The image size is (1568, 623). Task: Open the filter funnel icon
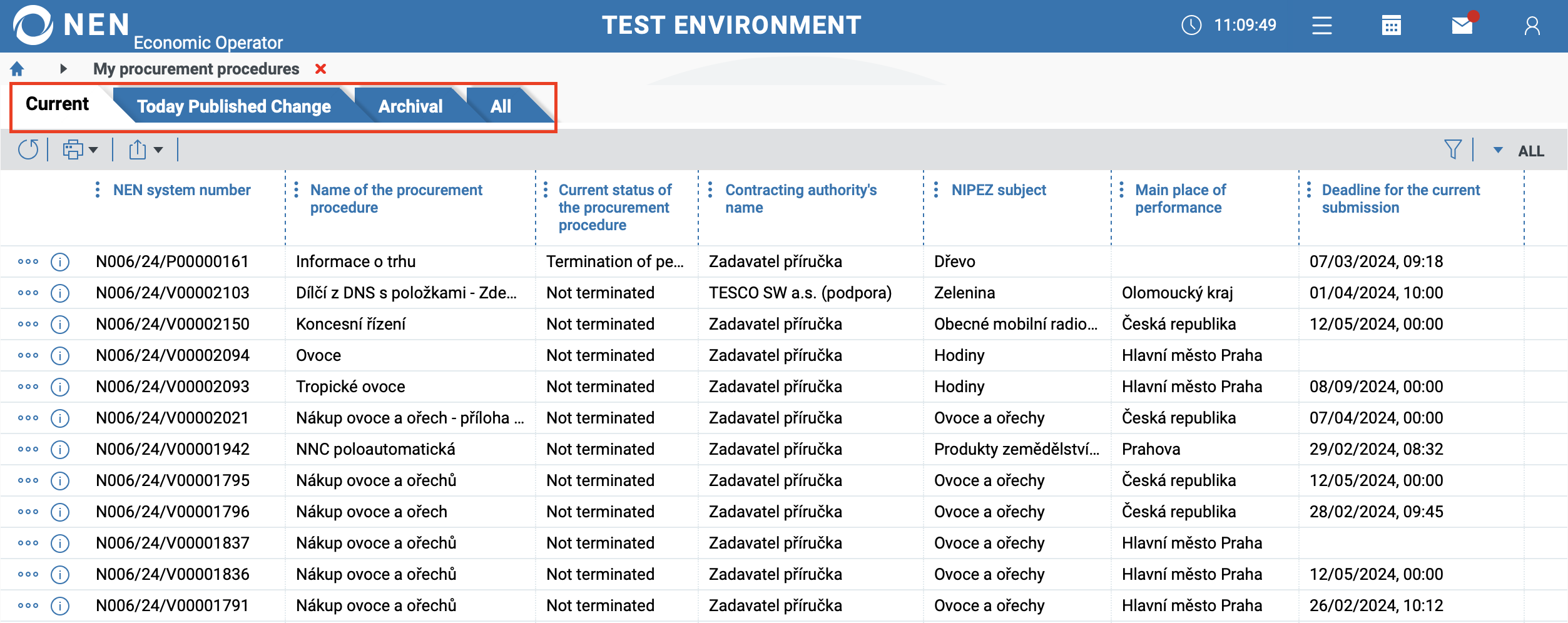1453,150
